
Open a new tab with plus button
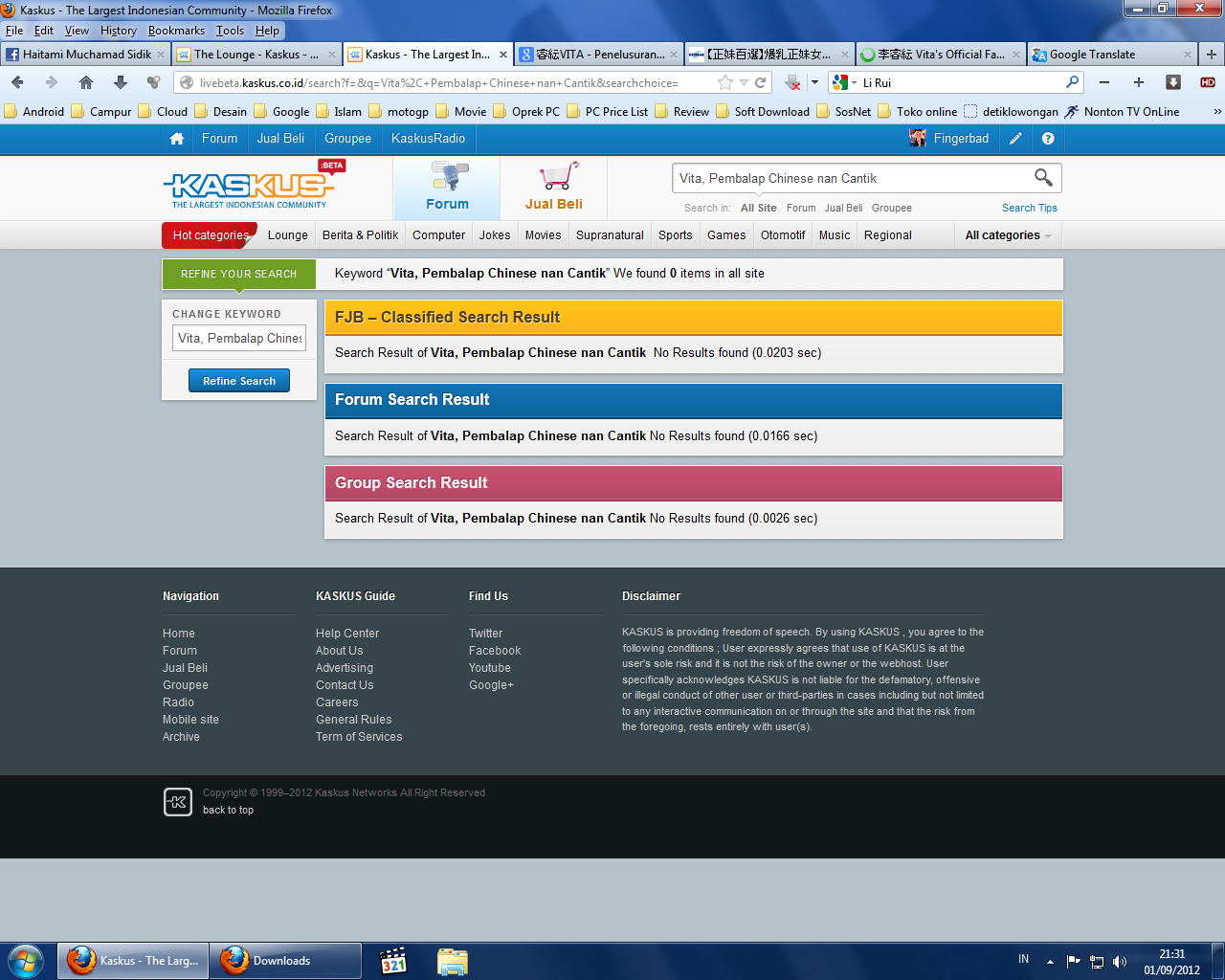pyautogui.click(x=1212, y=55)
